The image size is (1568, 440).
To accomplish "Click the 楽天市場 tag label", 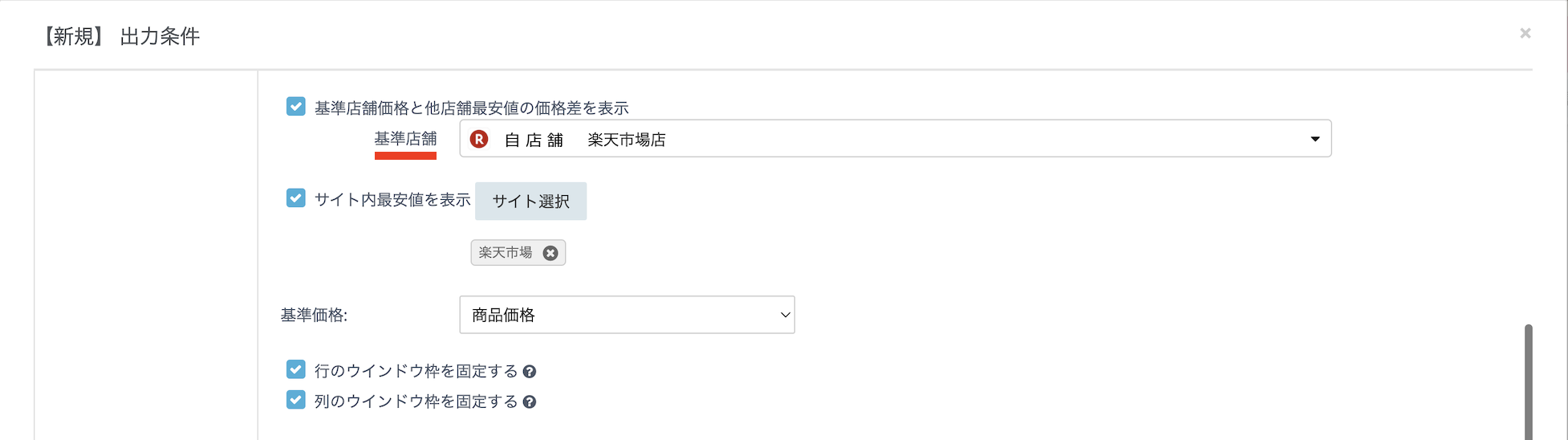I will pyautogui.click(x=506, y=253).
